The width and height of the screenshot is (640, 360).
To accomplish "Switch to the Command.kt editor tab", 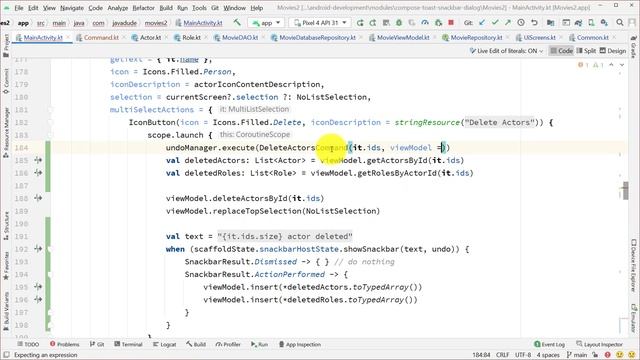I will coord(101,38).
